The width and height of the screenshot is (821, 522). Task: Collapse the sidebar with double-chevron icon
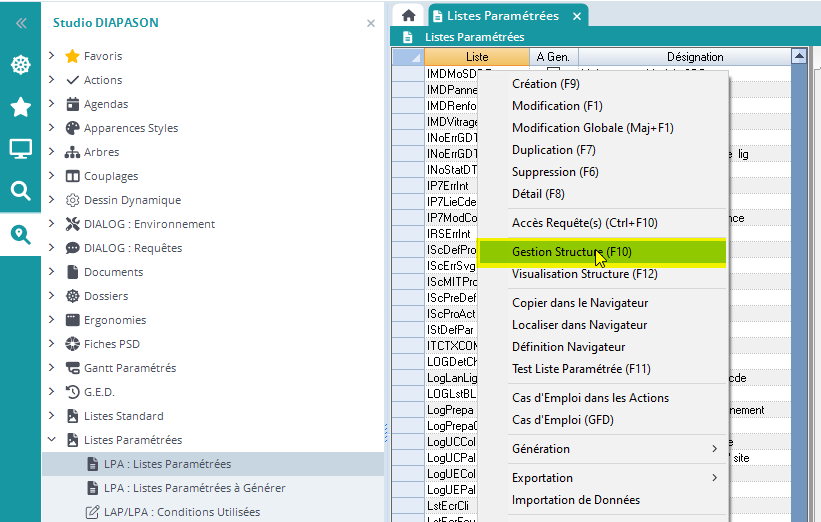point(20,22)
